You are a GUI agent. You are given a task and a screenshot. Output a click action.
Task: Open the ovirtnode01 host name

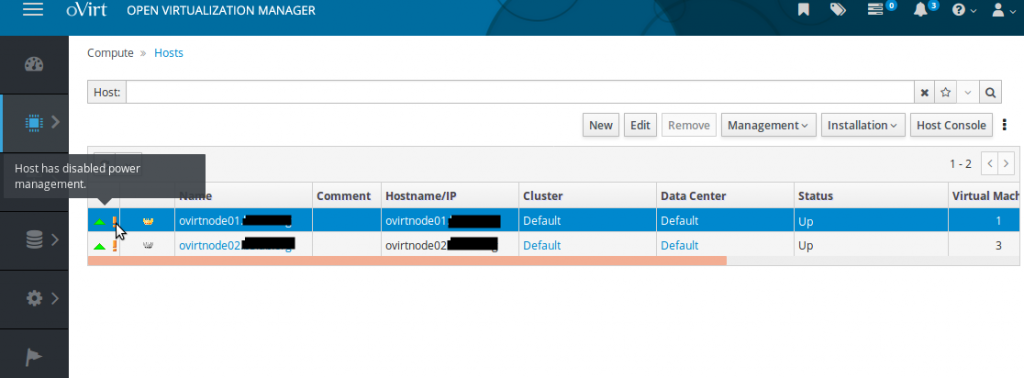pyautogui.click(x=235, y=221)
